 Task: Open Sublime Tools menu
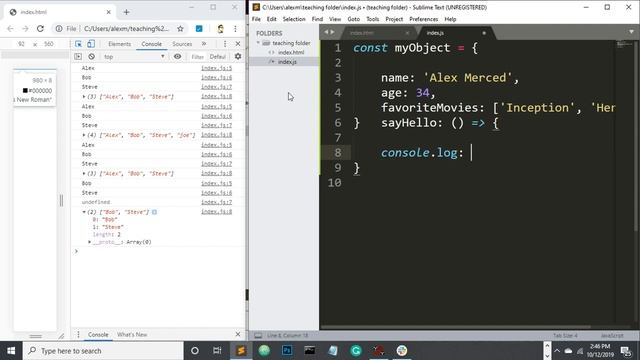(372, 19)
